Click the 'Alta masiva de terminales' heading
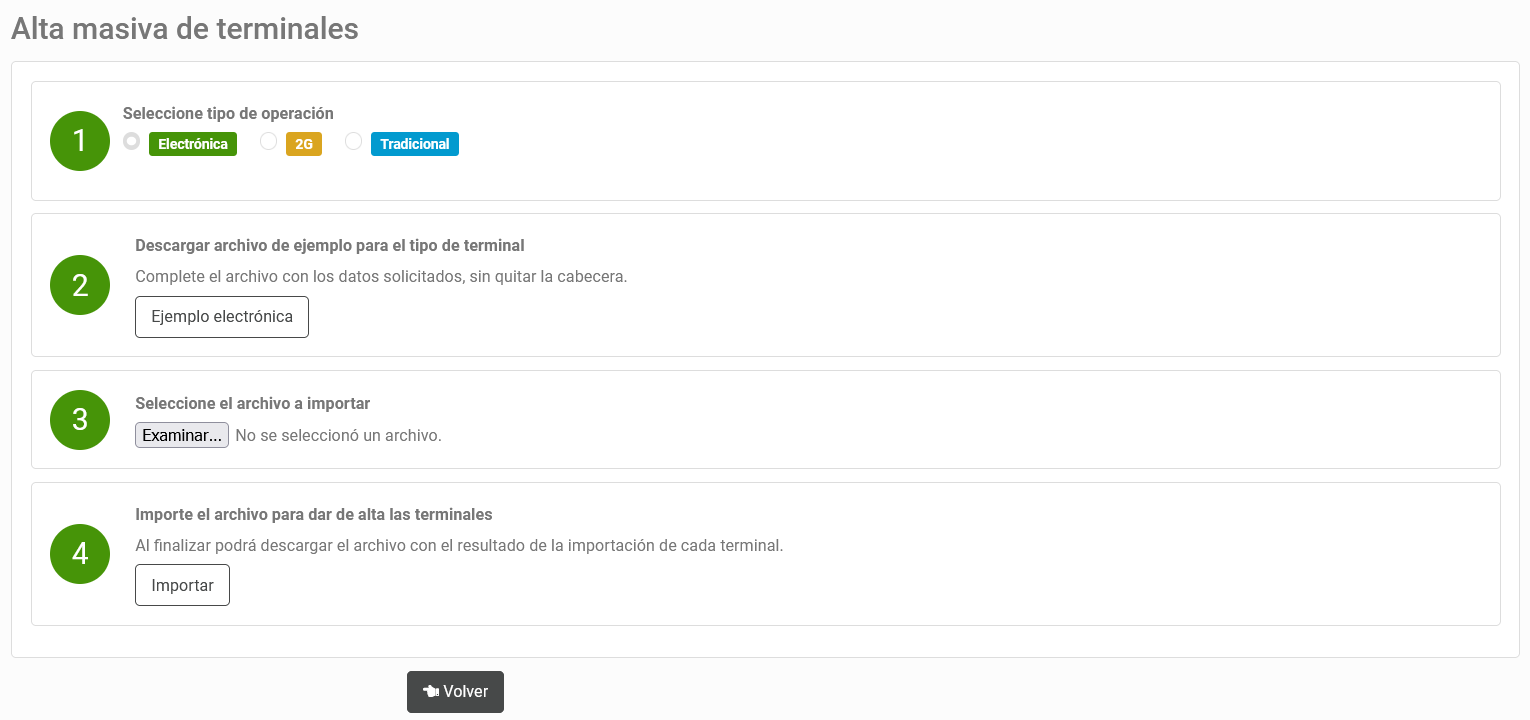 (x=185, y=29)
